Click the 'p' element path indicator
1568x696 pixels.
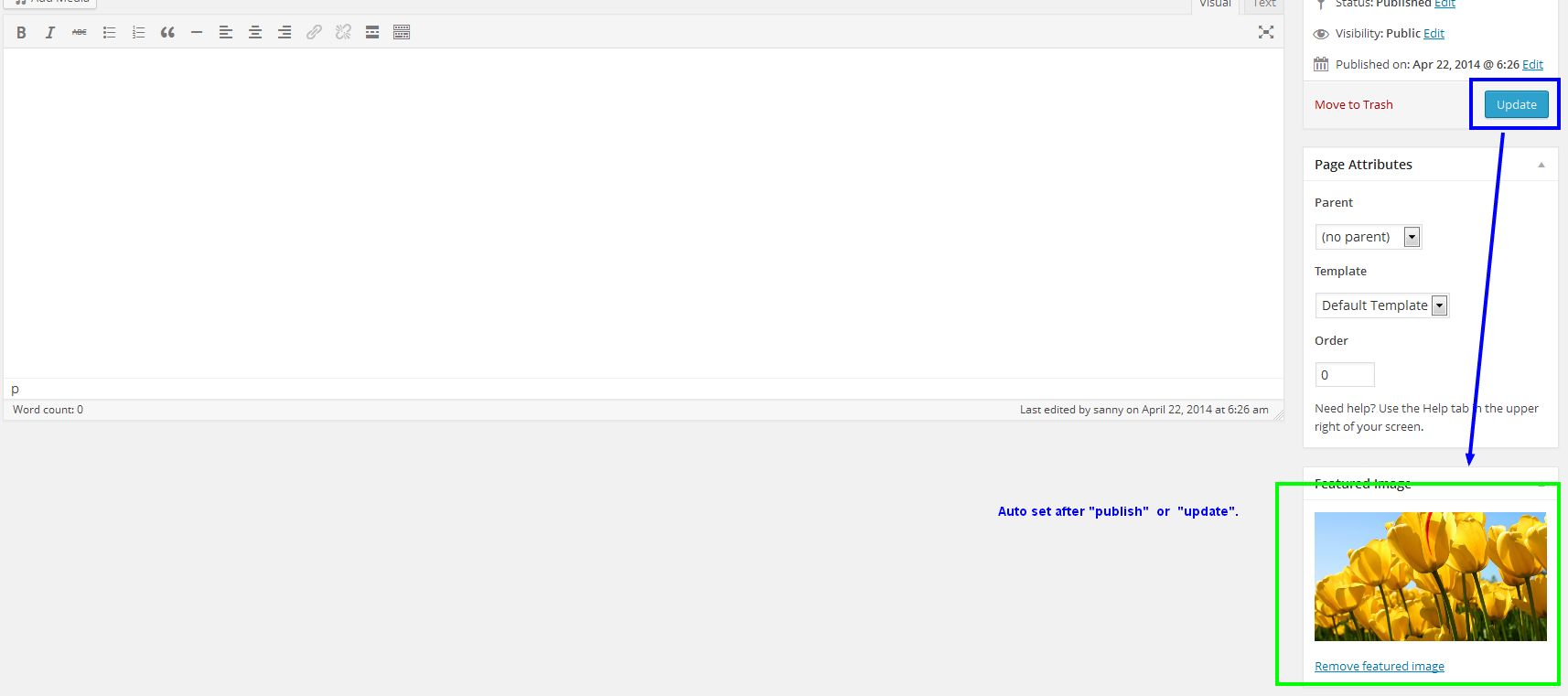(x=15, y=389)
